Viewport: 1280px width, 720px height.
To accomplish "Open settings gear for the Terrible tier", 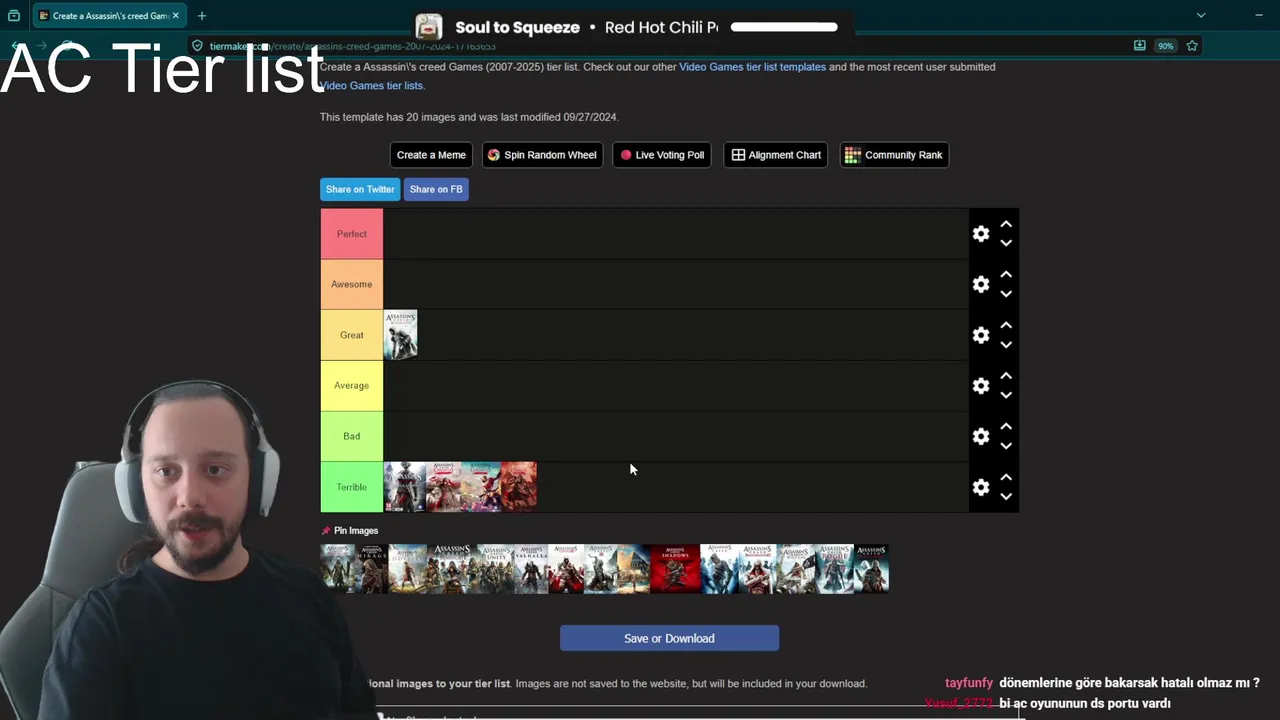I will pos(981,487).
